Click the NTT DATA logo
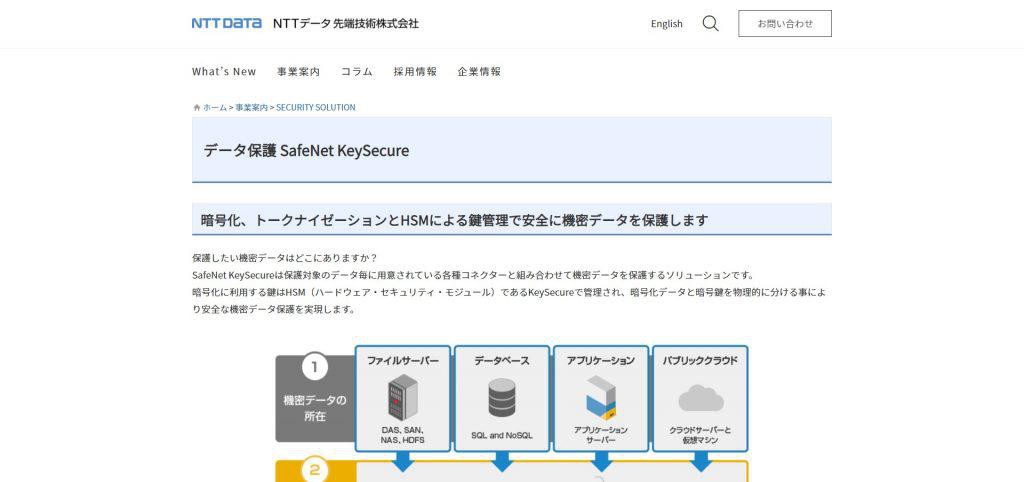The height and width of the screenshot is (482, 1024). point(227,24)
